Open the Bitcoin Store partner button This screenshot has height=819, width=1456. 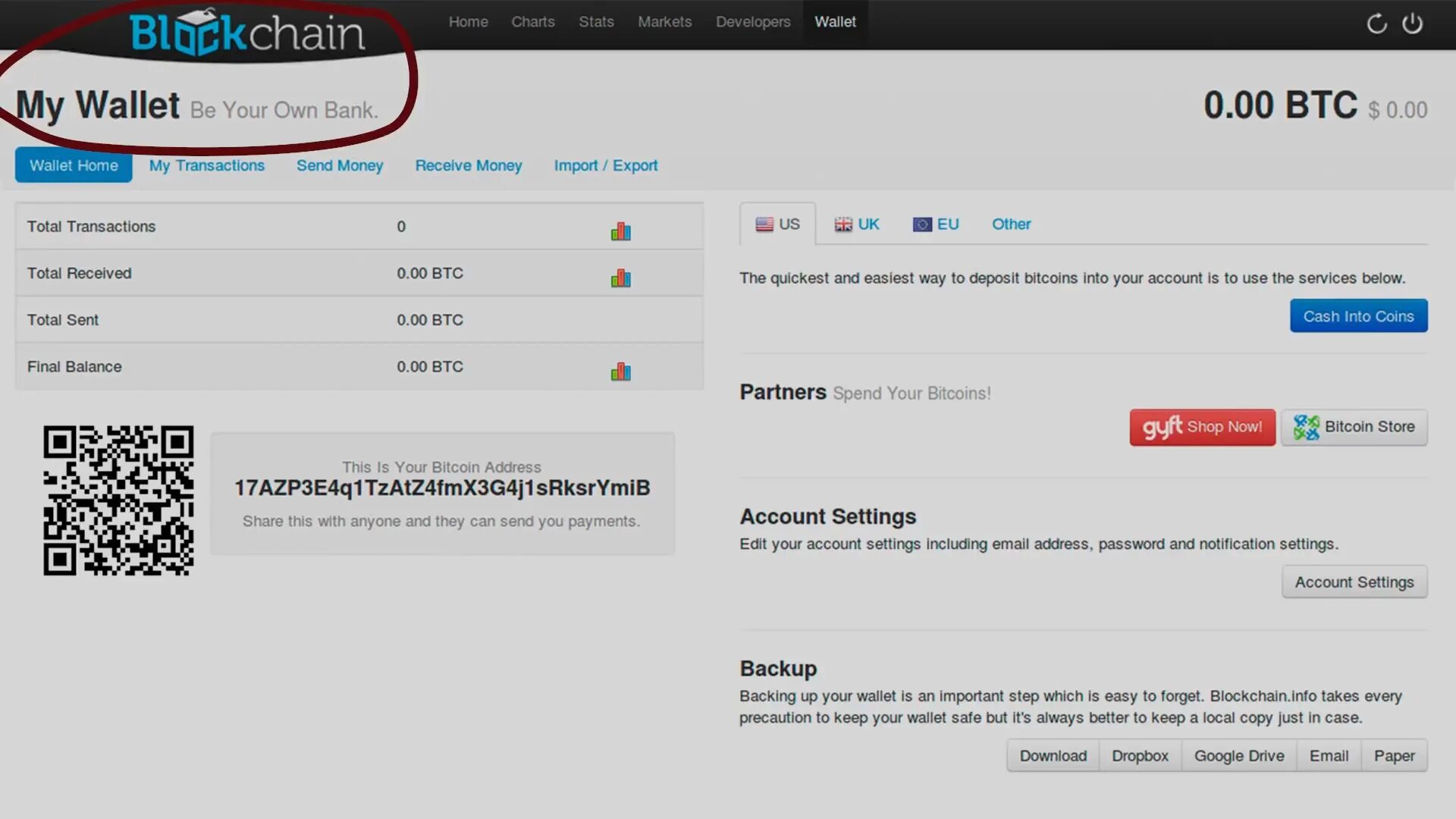click(x=1354, y=427)
